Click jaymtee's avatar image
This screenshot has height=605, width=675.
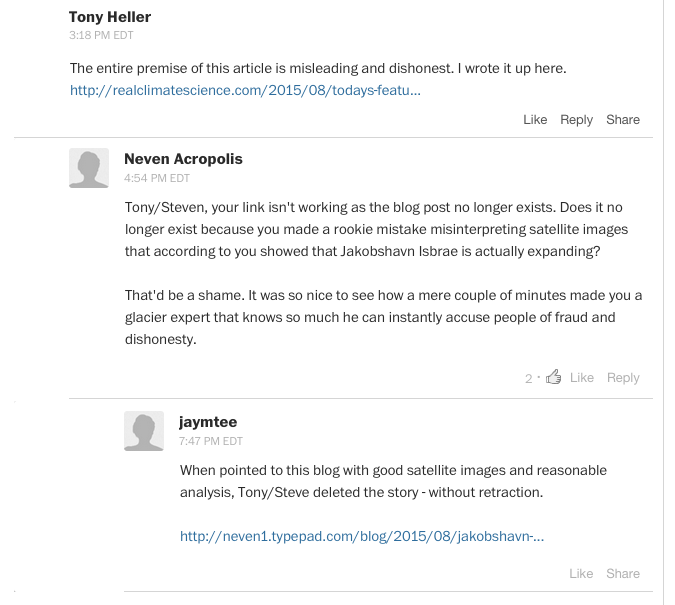click(144, 430)
